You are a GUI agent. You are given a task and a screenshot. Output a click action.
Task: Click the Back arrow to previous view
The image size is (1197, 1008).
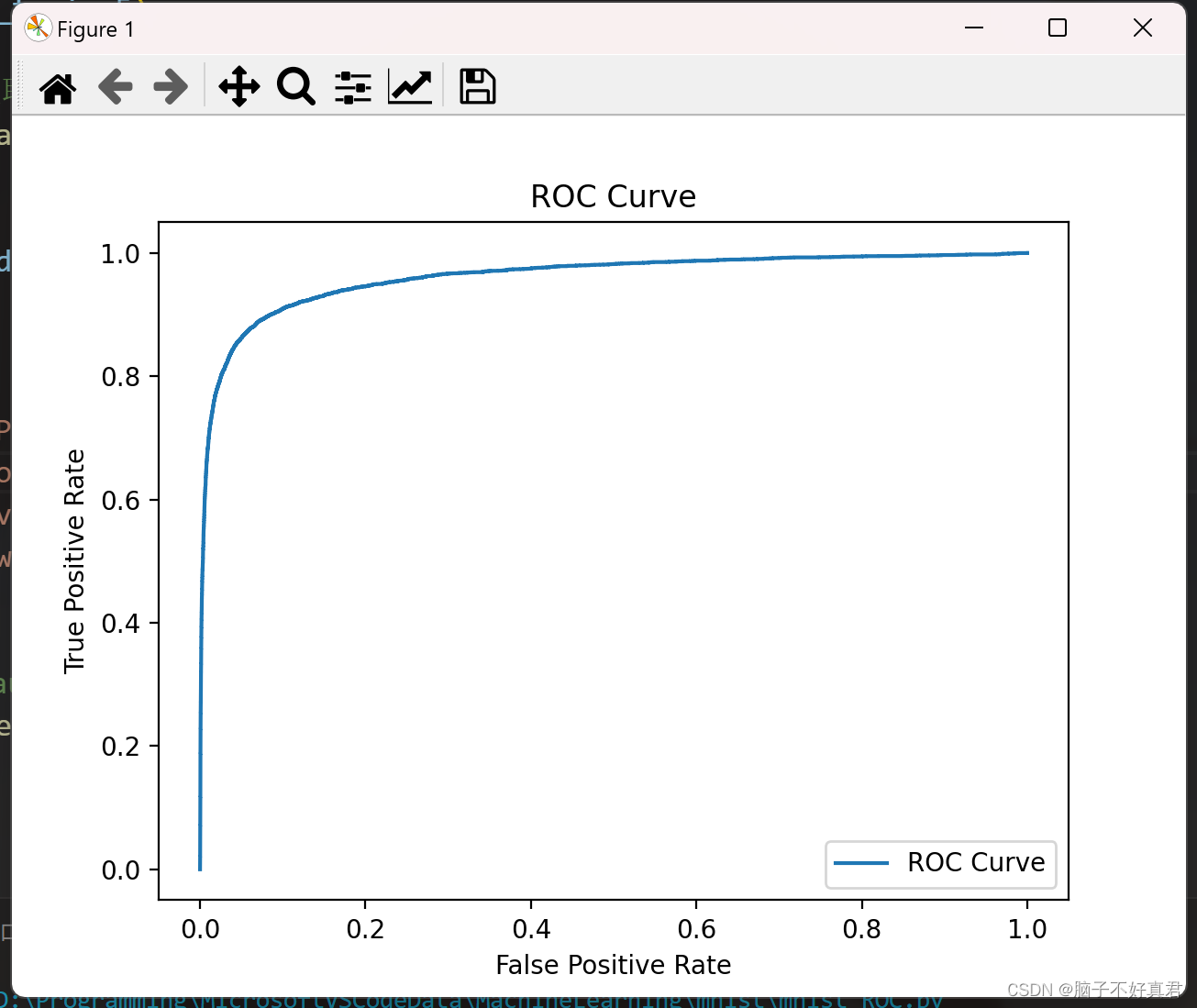click(x=114, y=86)
